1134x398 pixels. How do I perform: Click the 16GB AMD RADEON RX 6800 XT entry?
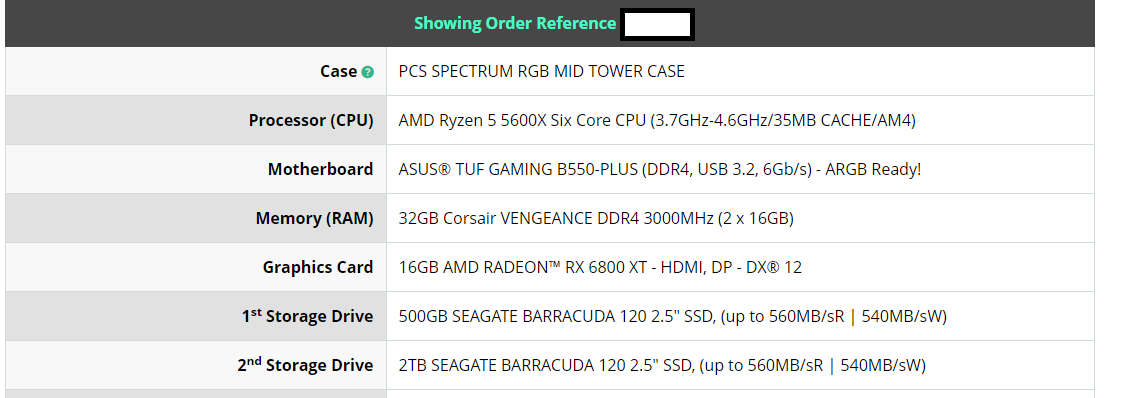pyautogui.click(x=600, y=267)
